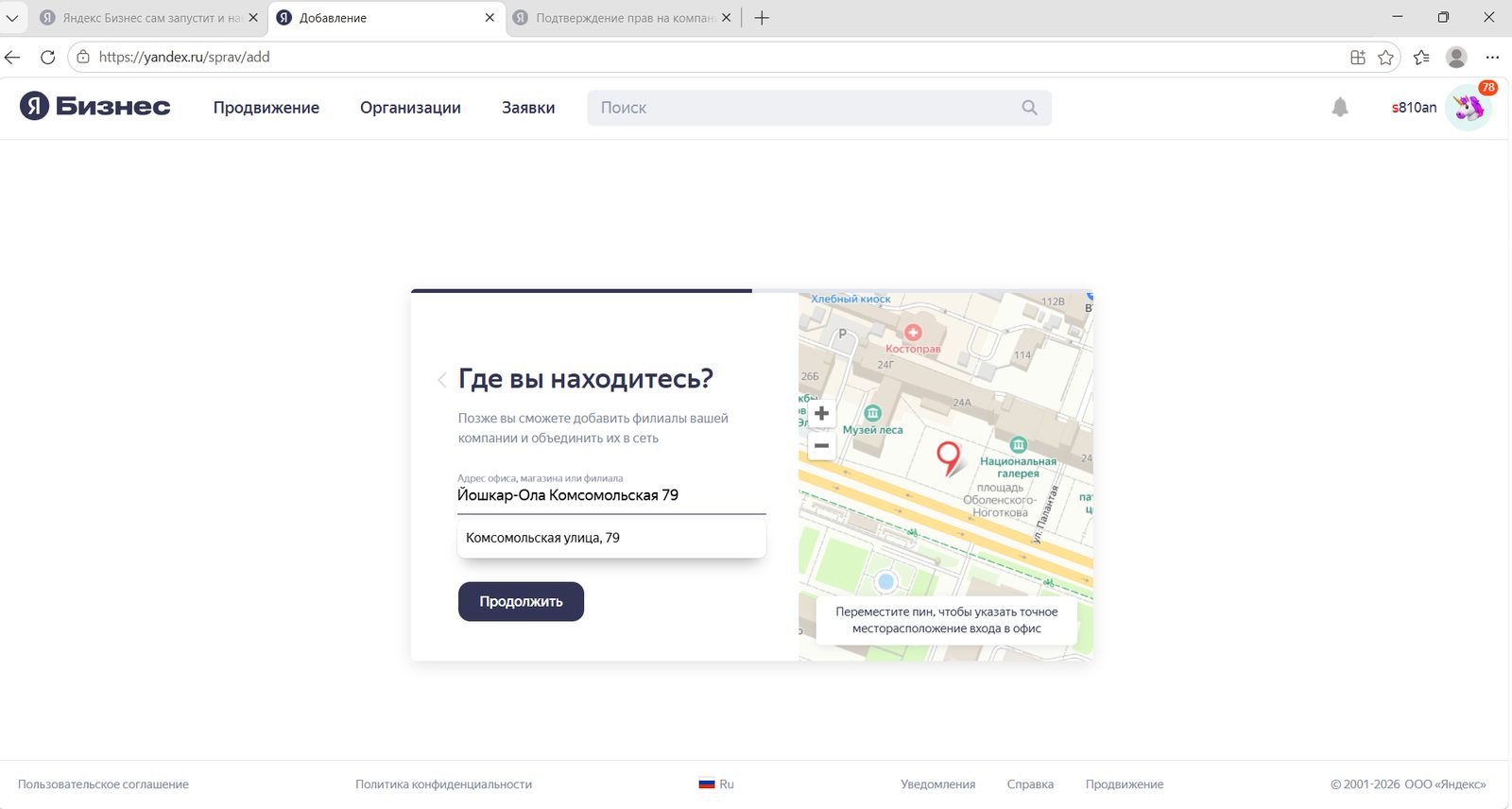This screenshot has height=809, width=1512.
Task: Open the footer Справка link
Action: [x=1030, y=784]
